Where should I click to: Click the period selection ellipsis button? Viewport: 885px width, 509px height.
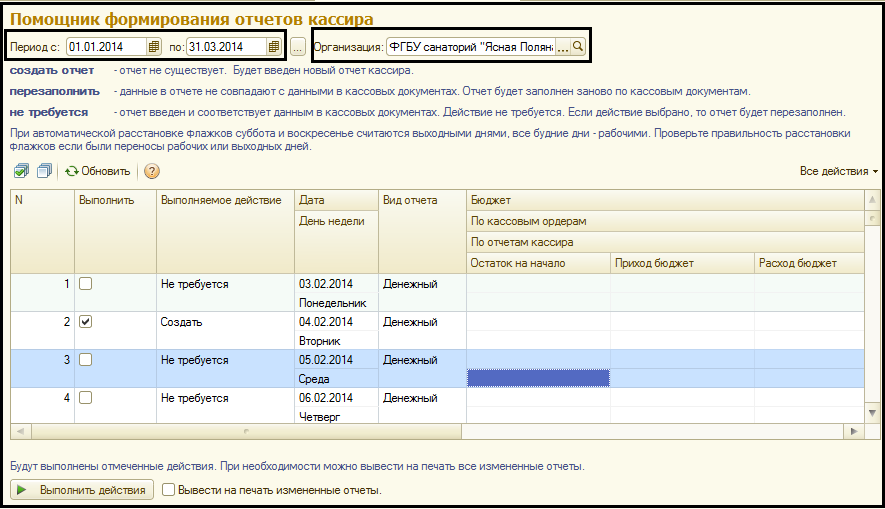coord(297,47)
